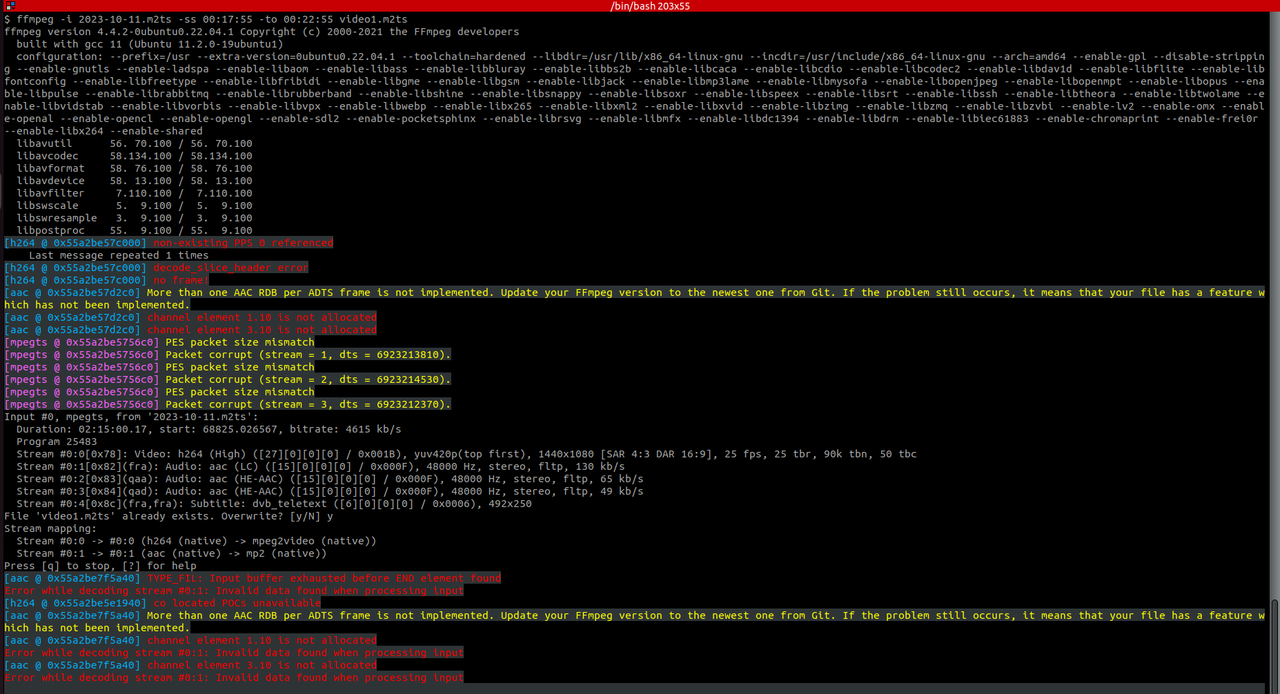Click 'Press [q] to stop, [?] for help'
The width and height of the screenshot is (1280, 694).
tap(100, 566)
